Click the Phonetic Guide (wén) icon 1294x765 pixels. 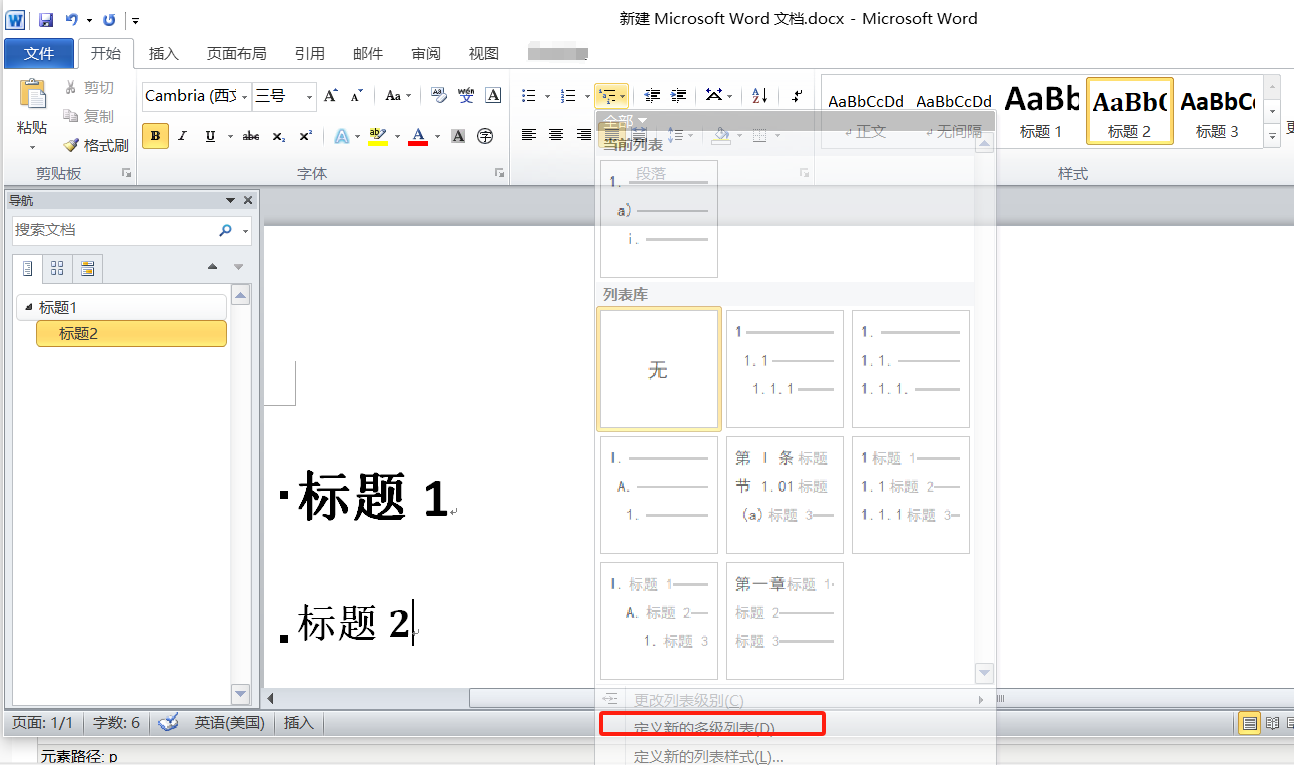click(466, 96)
